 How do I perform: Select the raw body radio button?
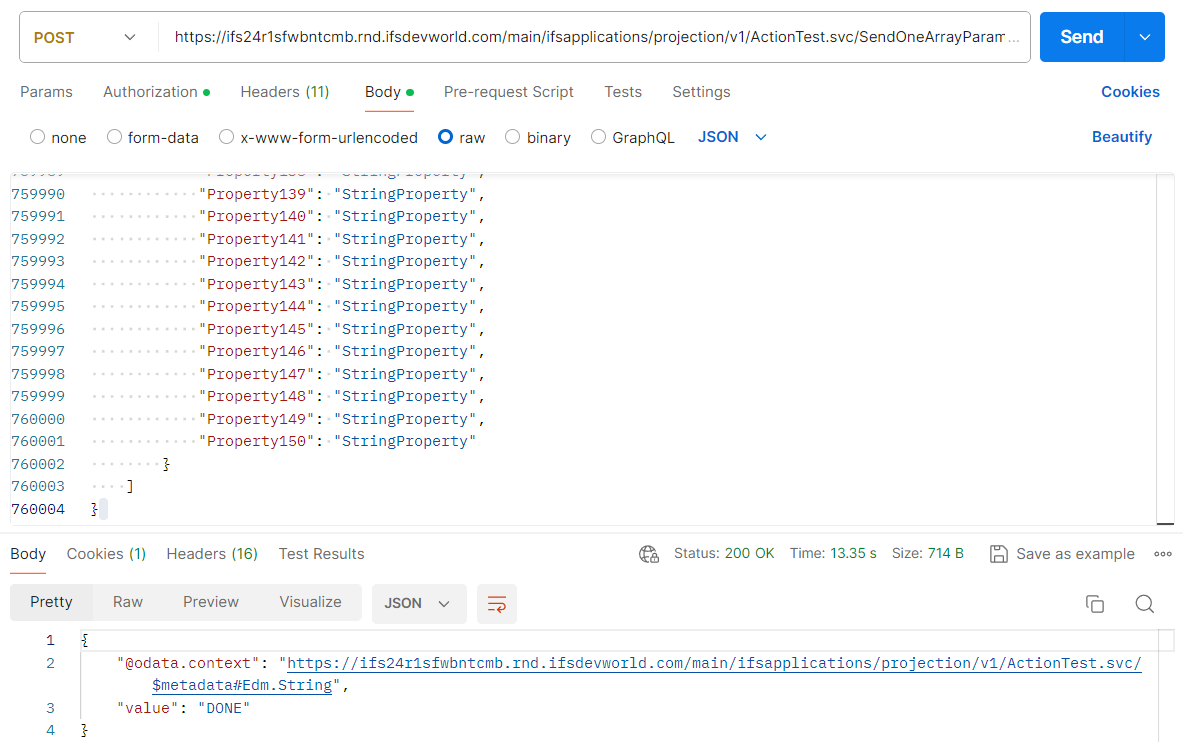coord(446,137)
